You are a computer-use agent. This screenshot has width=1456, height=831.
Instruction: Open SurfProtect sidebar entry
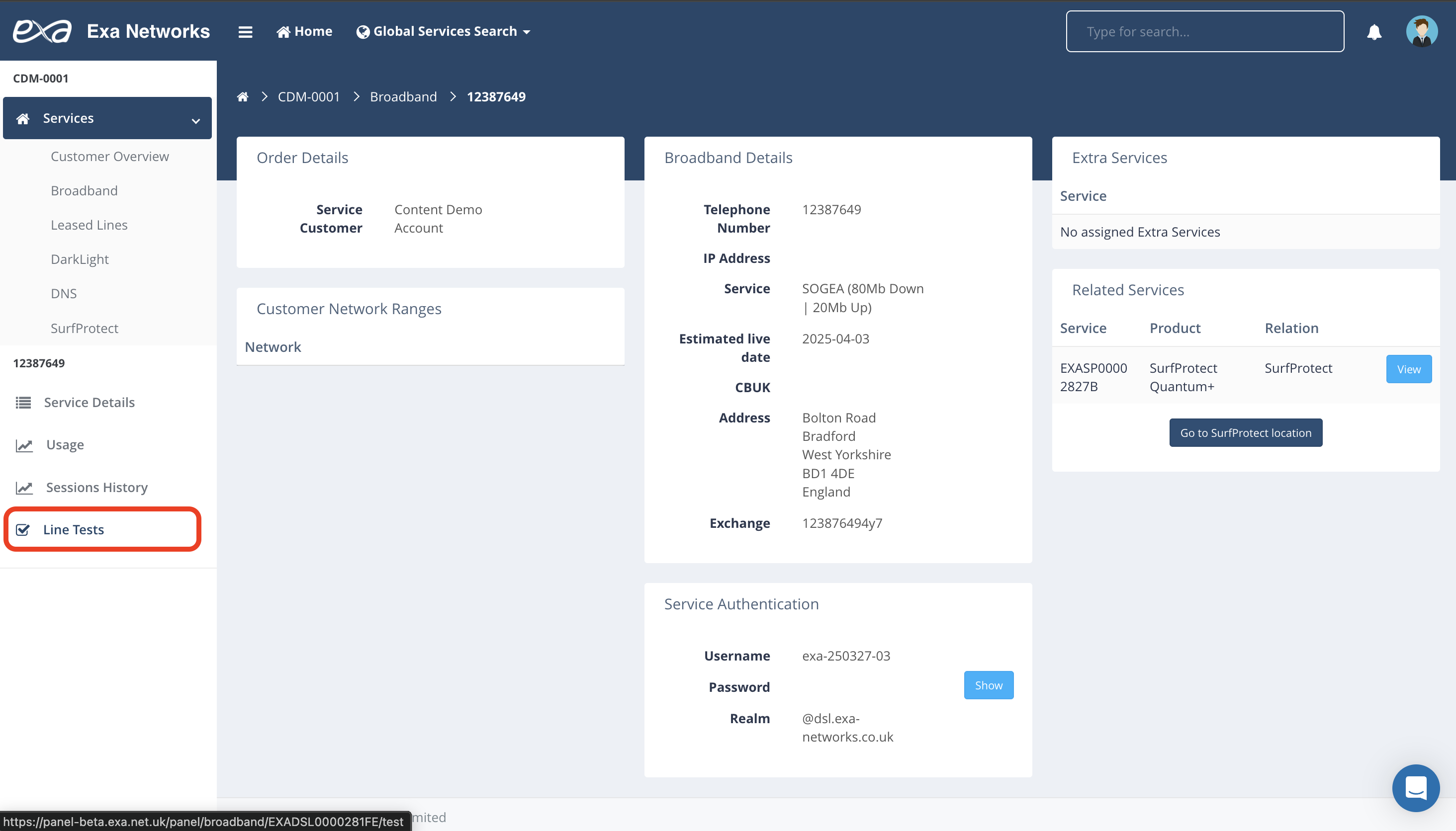pyautogui.click(x=85, y=328)
